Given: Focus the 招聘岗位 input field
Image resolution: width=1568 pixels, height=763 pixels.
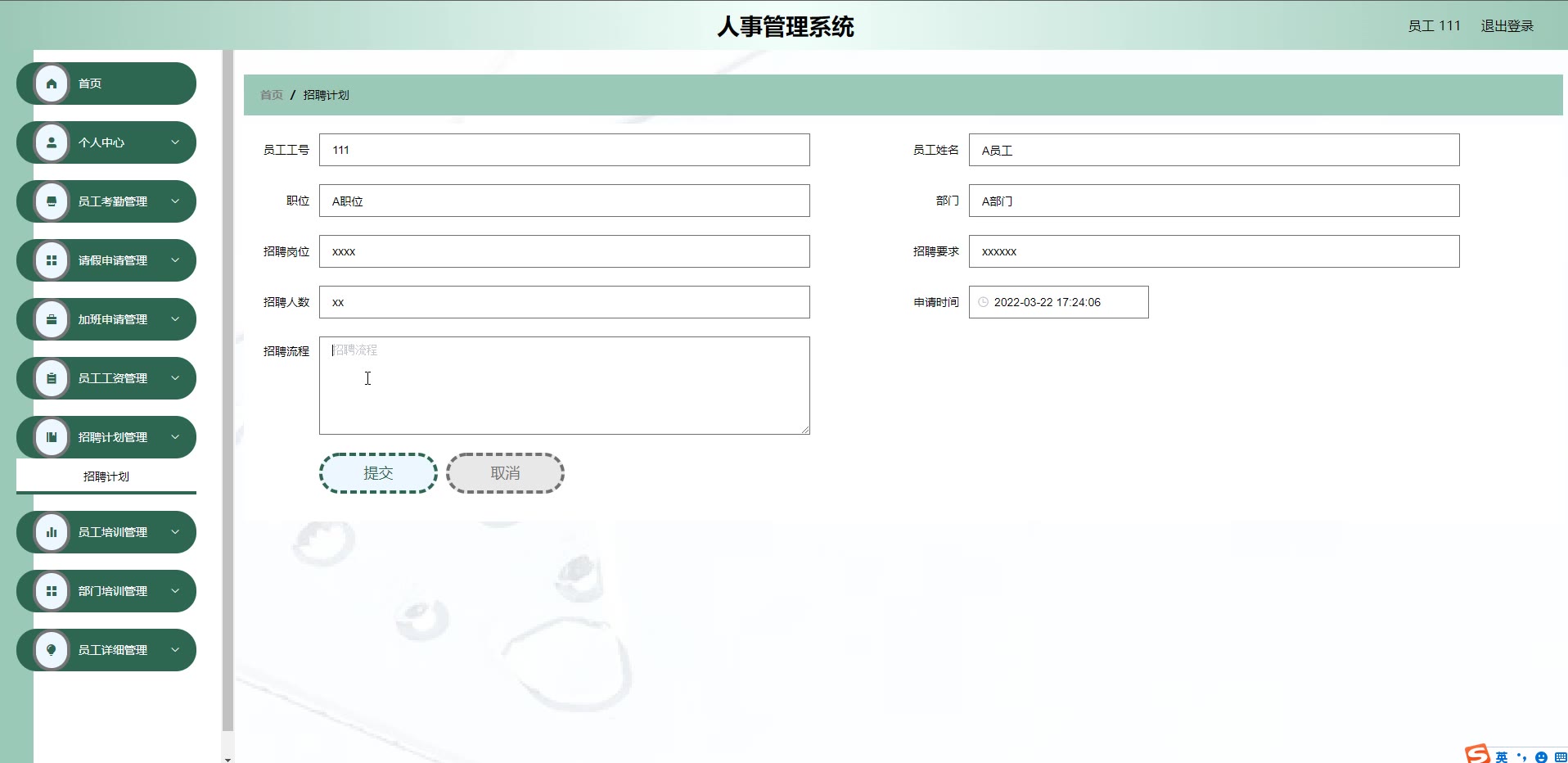Looking at the screenshot, I should [x=565, y=251].
